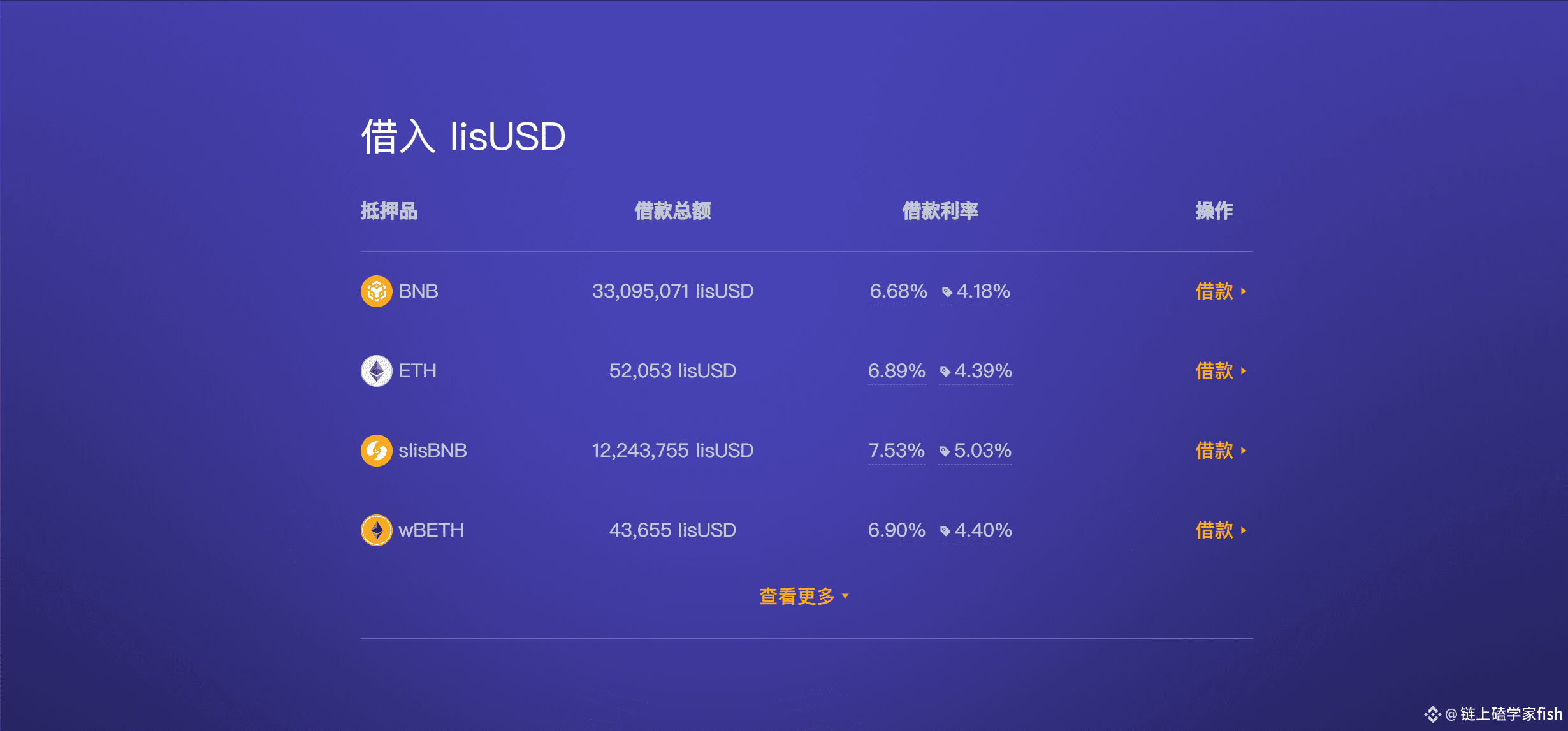
Task: Click the 6.89% borrow rate for ETH
Action: (896, 371)
